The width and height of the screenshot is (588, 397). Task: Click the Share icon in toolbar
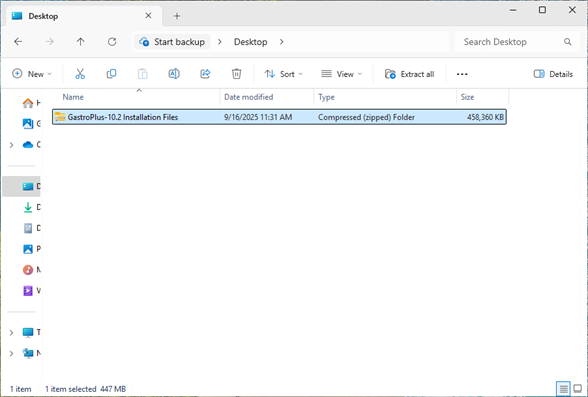205,74
